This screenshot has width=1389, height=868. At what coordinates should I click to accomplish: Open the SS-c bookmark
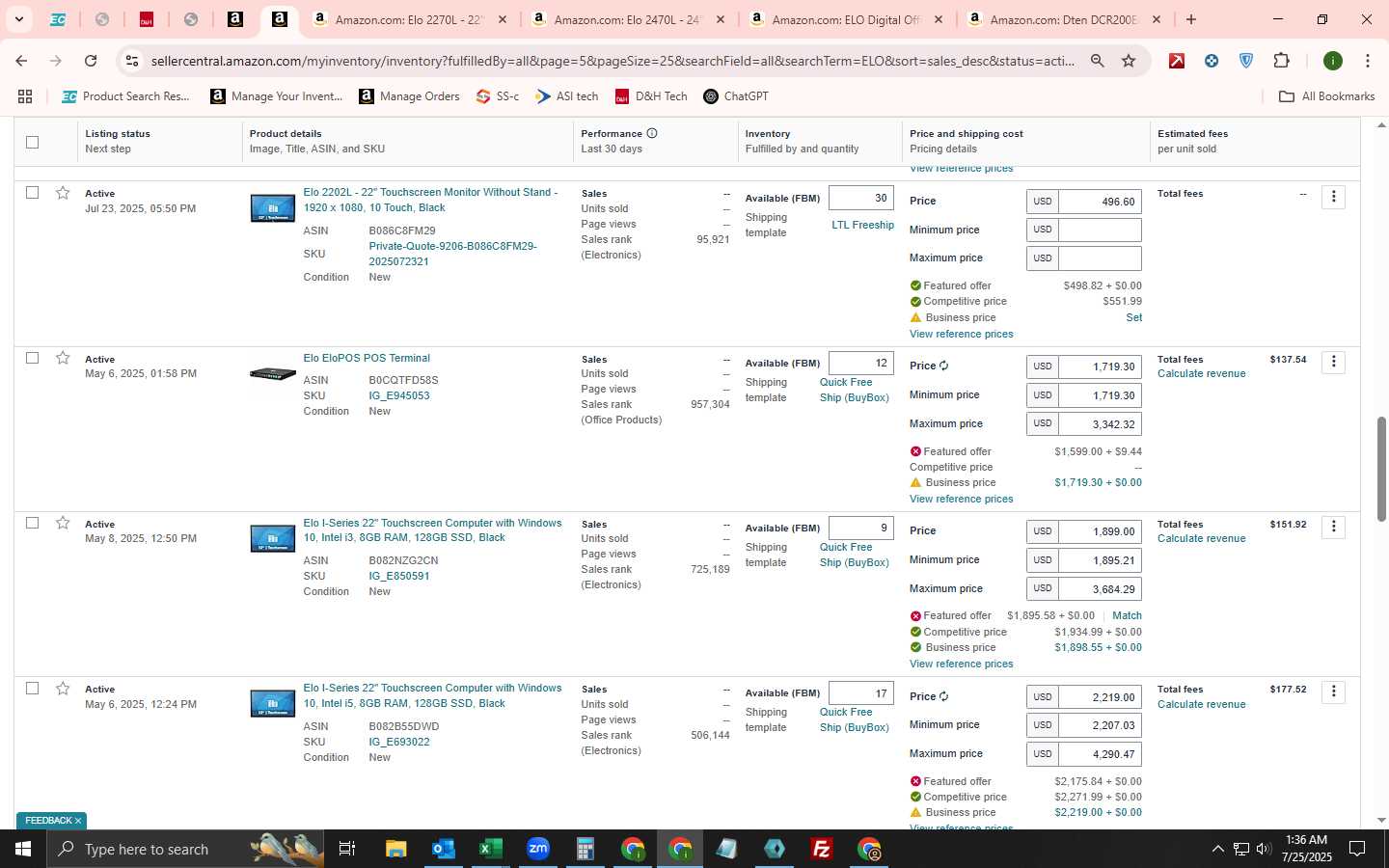pyautogui.click(x=498, y=96)
